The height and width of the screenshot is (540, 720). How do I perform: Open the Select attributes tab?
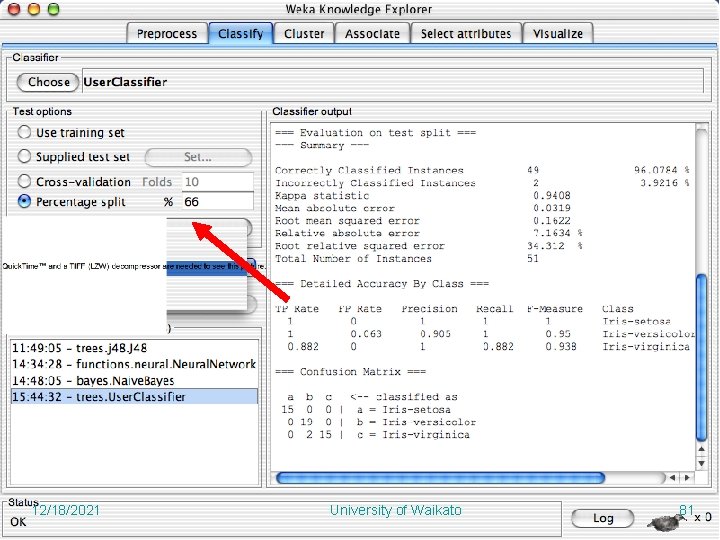466,34
